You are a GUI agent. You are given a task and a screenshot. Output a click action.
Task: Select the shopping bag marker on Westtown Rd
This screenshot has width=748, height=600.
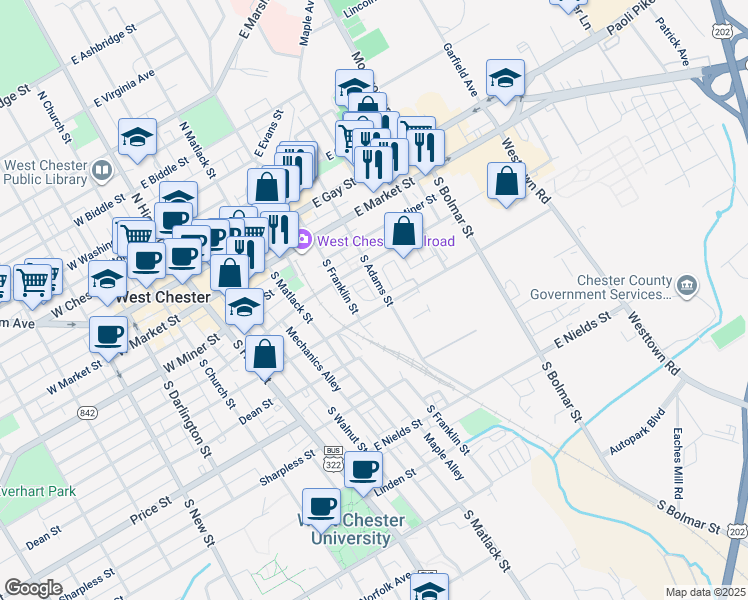point(506,183)
